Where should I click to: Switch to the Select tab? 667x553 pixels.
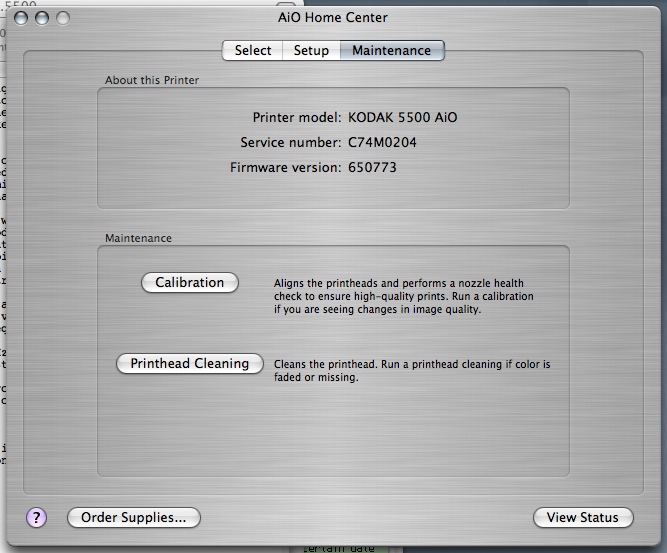point(253,50)
